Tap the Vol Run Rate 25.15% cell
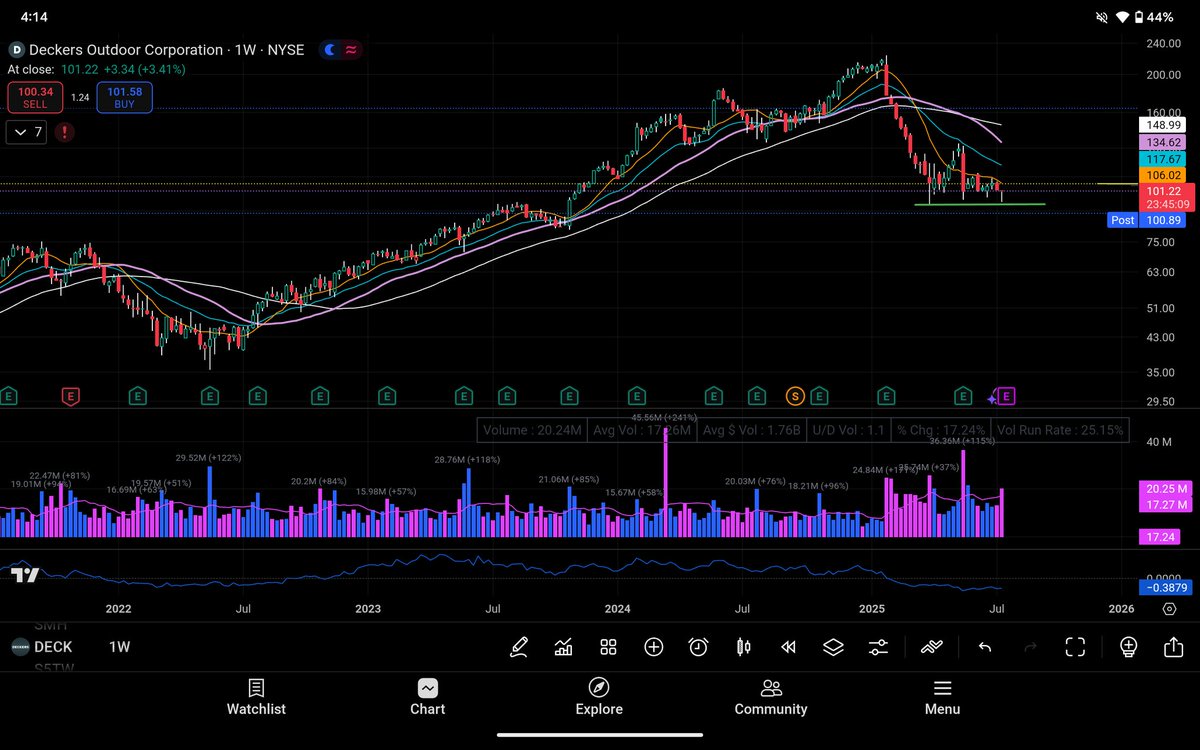 point(1059,431)
